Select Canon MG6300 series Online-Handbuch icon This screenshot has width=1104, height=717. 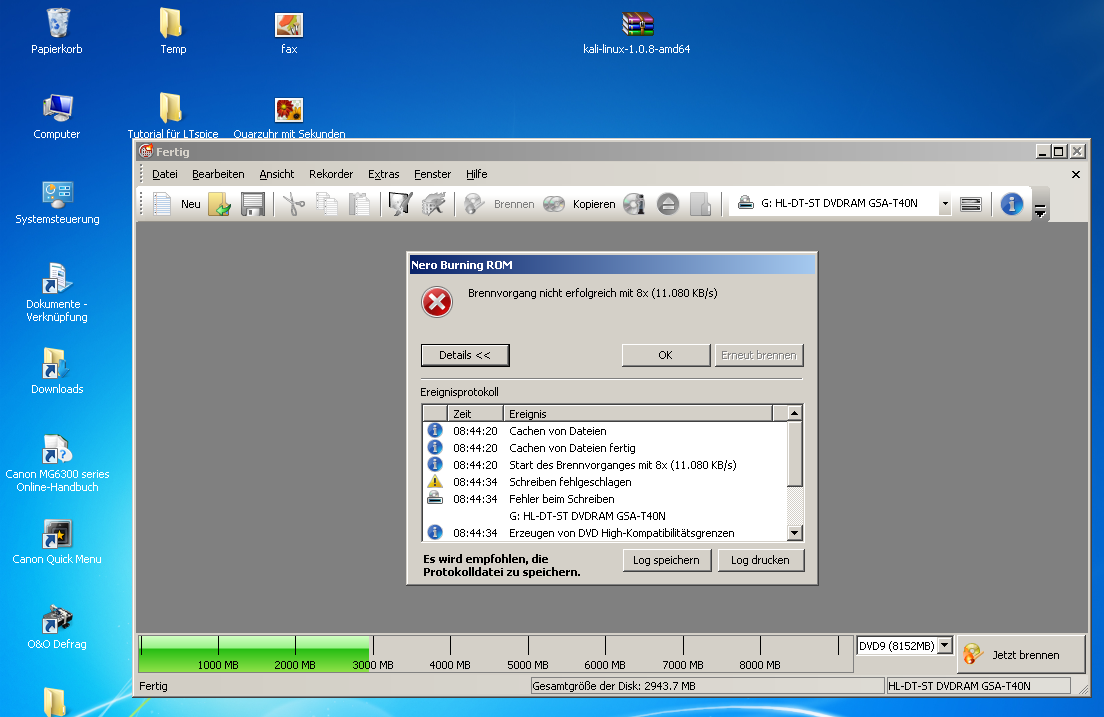(x=57, y=463)
